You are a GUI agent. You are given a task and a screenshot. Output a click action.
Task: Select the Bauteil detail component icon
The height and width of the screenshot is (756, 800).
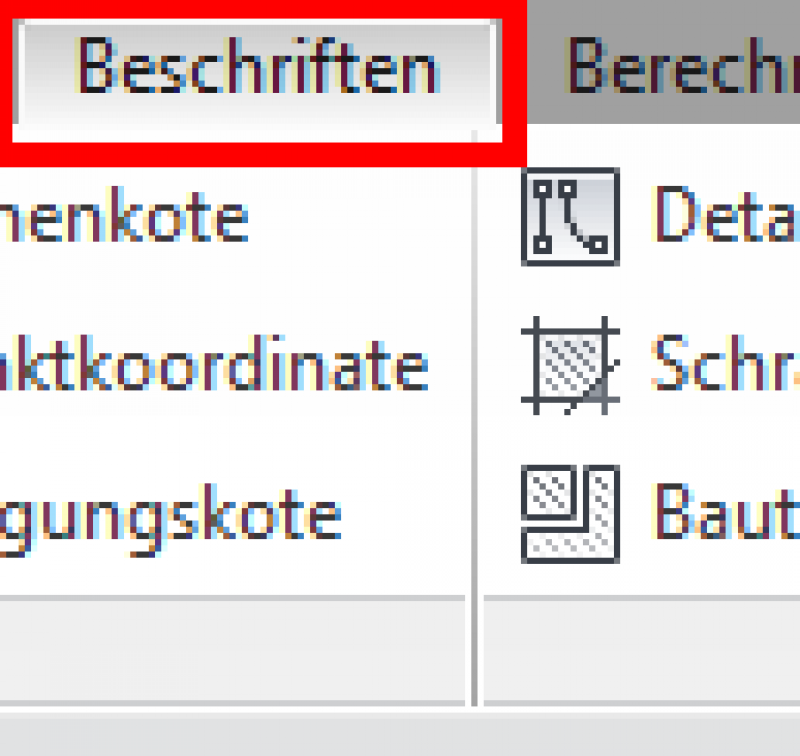pyautogui.click(x=570, y=514)
